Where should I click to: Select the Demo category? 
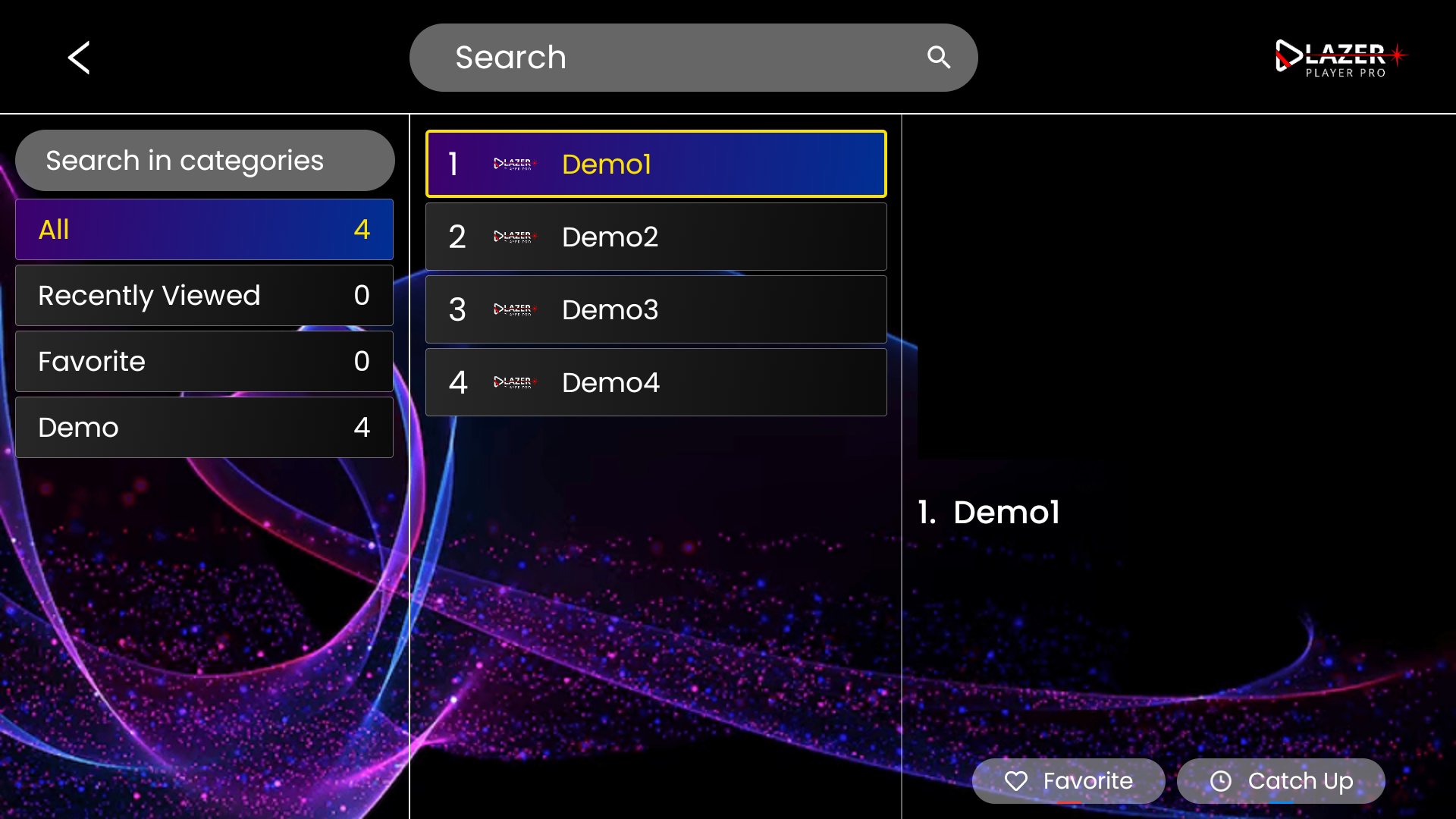[204, 428]
